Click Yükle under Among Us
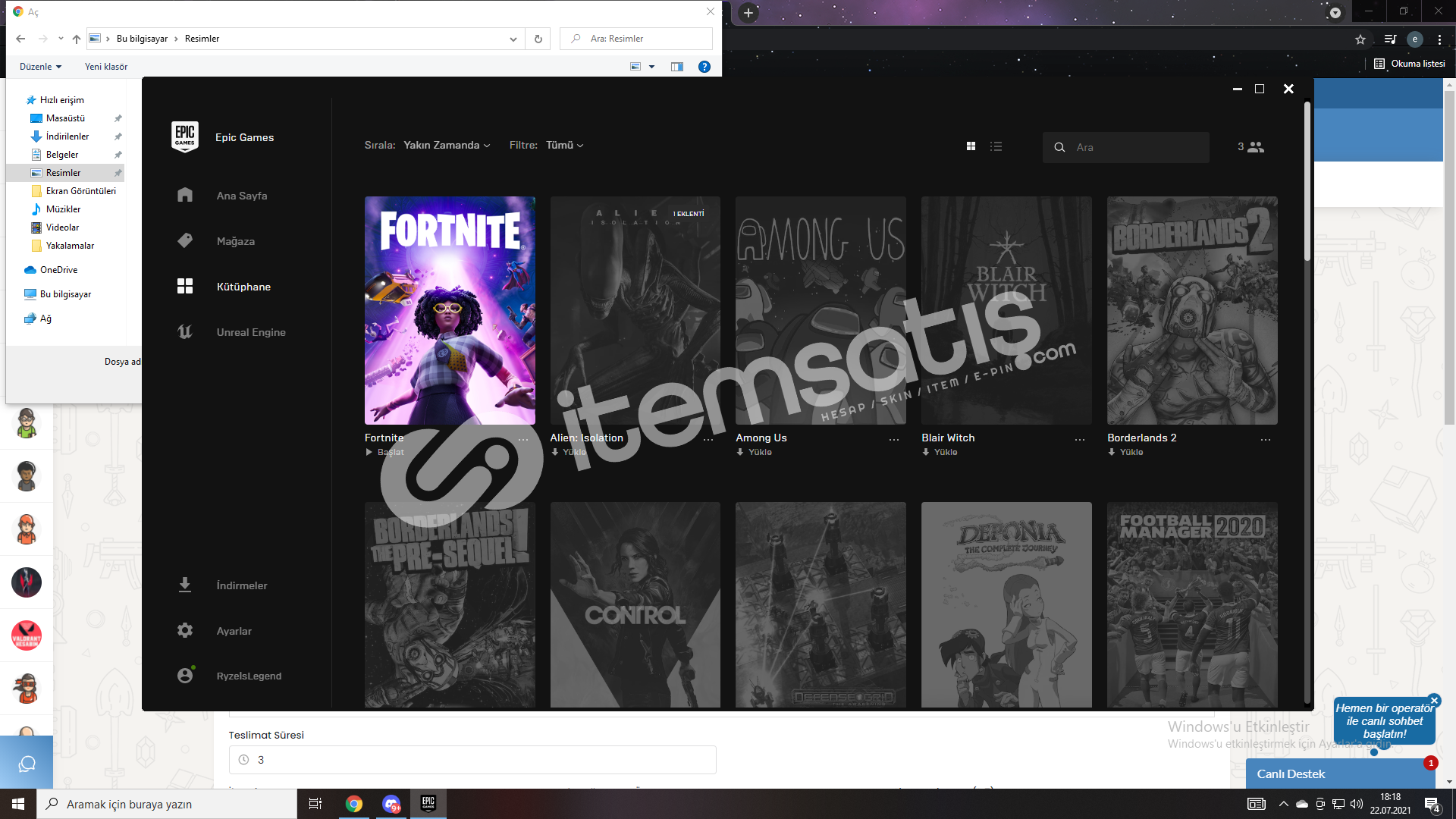Image resolution: width=1456 pixels, height=819 pixels. tap(755, 452)
